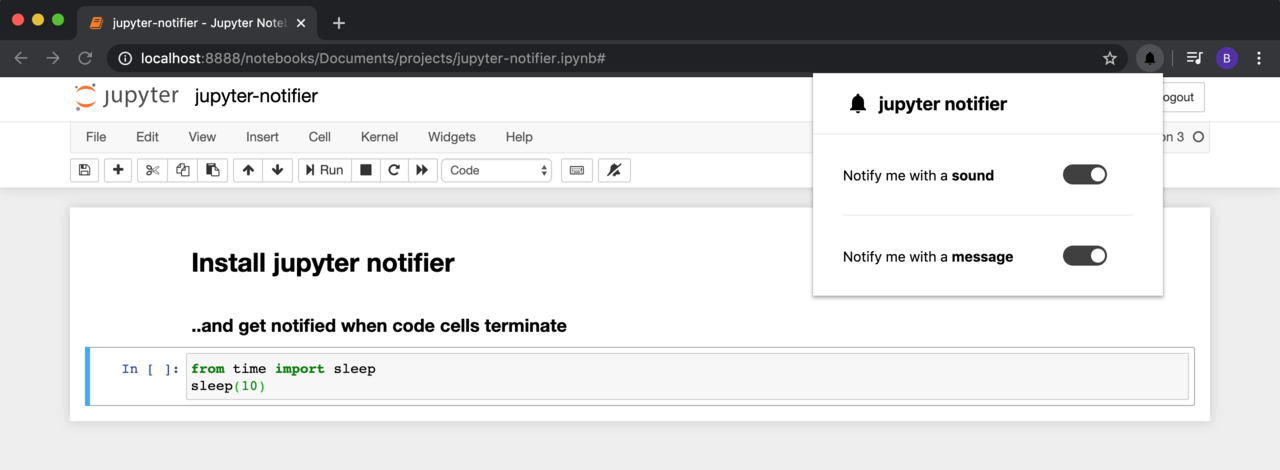This screenshot has height=470, width=1280.
Task: Open the Cell menu
Action: click(x=320, y=137)
